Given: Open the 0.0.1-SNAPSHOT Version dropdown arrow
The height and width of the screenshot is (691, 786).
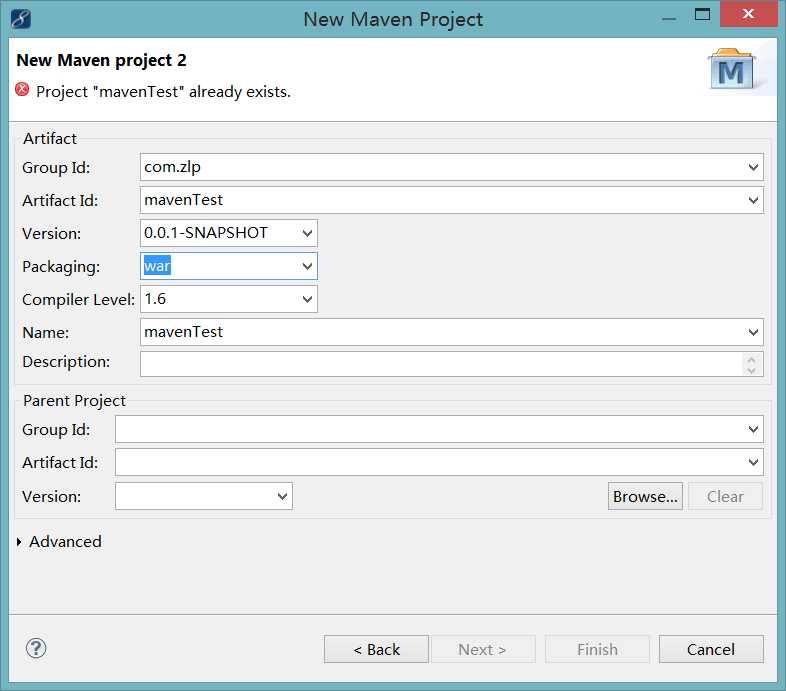Looking at the screenshot, I should [x=307, y=233].
